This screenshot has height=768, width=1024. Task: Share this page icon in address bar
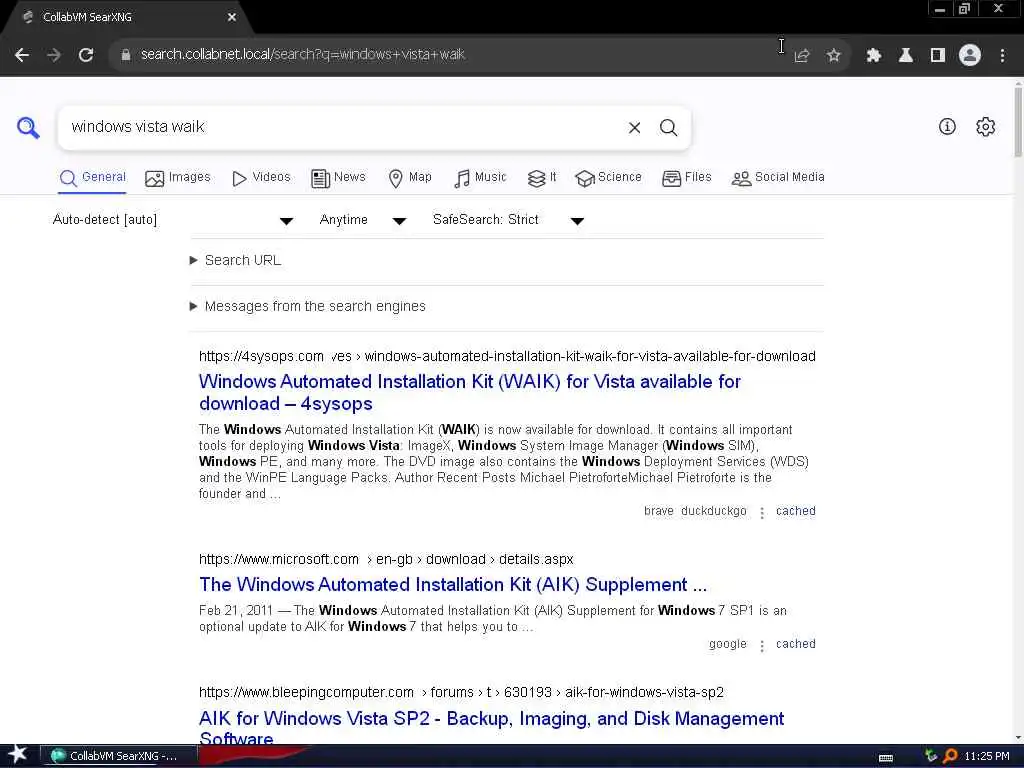tap(802, 56)
